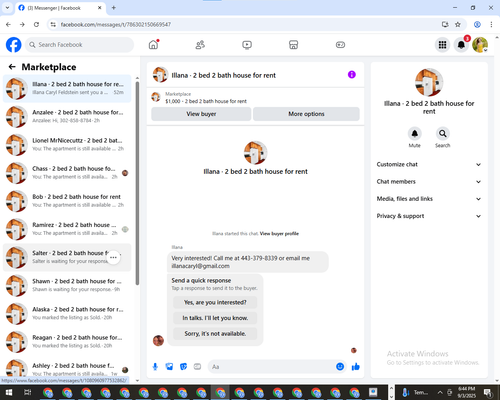The image size is (500, 400).
Task: Bookmark page with the star icon
Action: click(458, 24)
